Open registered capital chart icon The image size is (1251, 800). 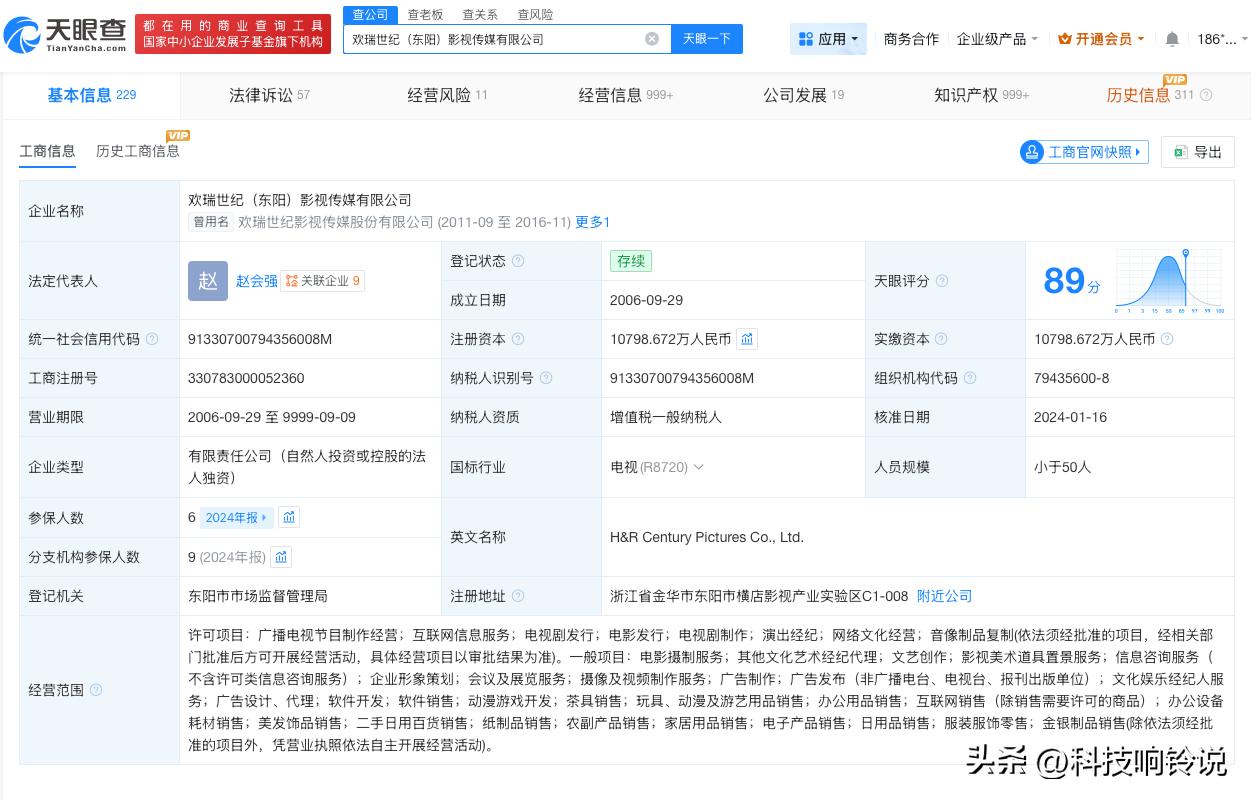(747, 339)
